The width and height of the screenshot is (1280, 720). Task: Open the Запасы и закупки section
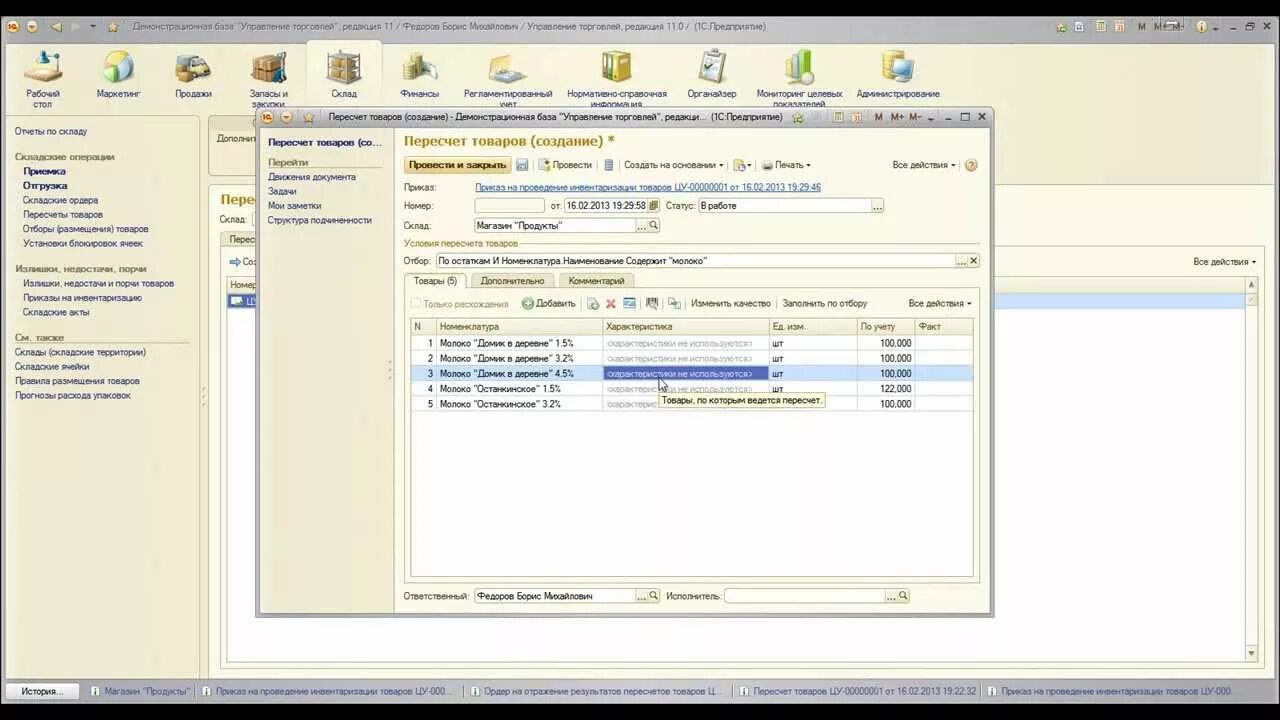(268, 78)
